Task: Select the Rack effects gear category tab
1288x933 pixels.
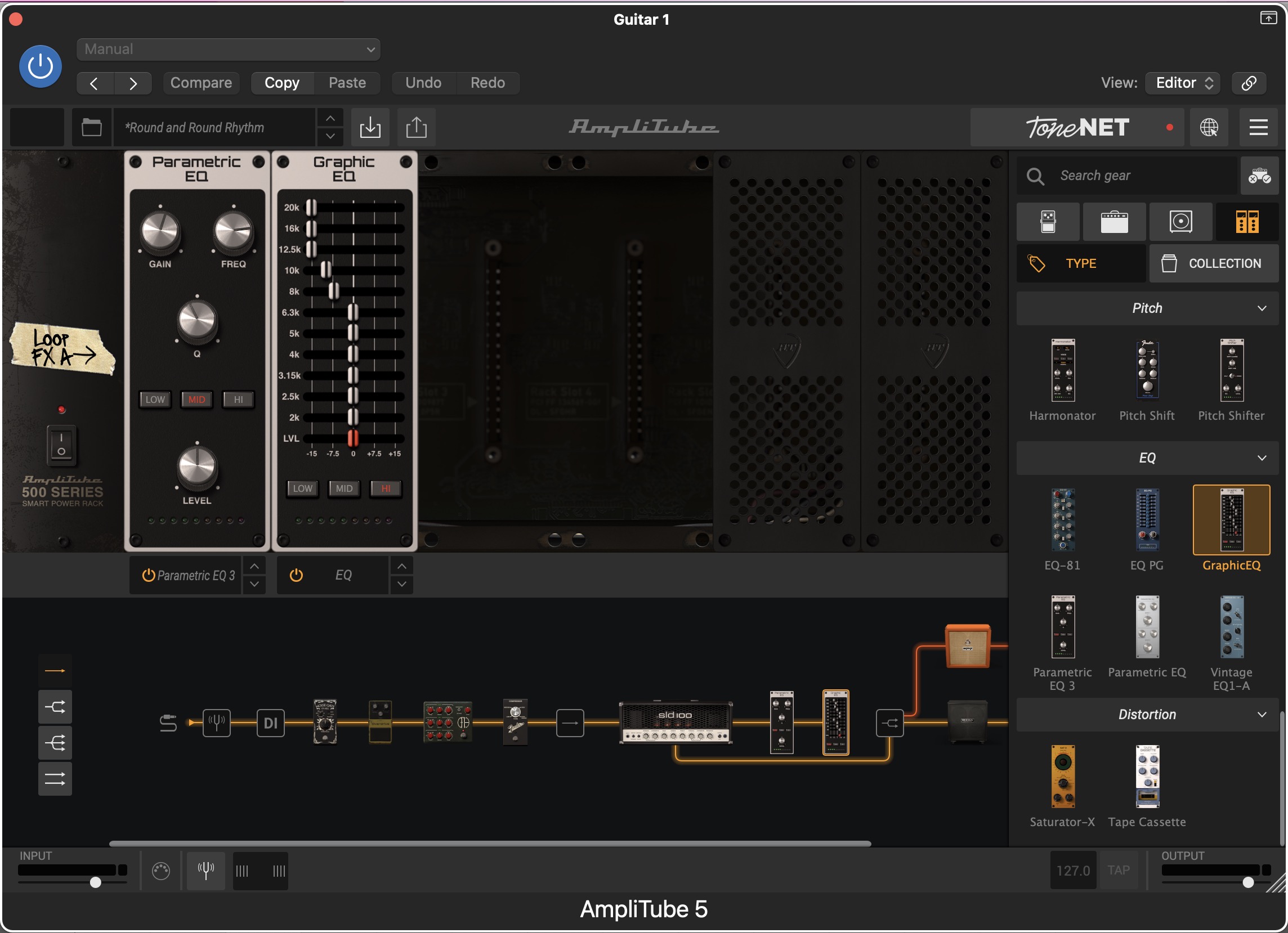Action: 1247,222
